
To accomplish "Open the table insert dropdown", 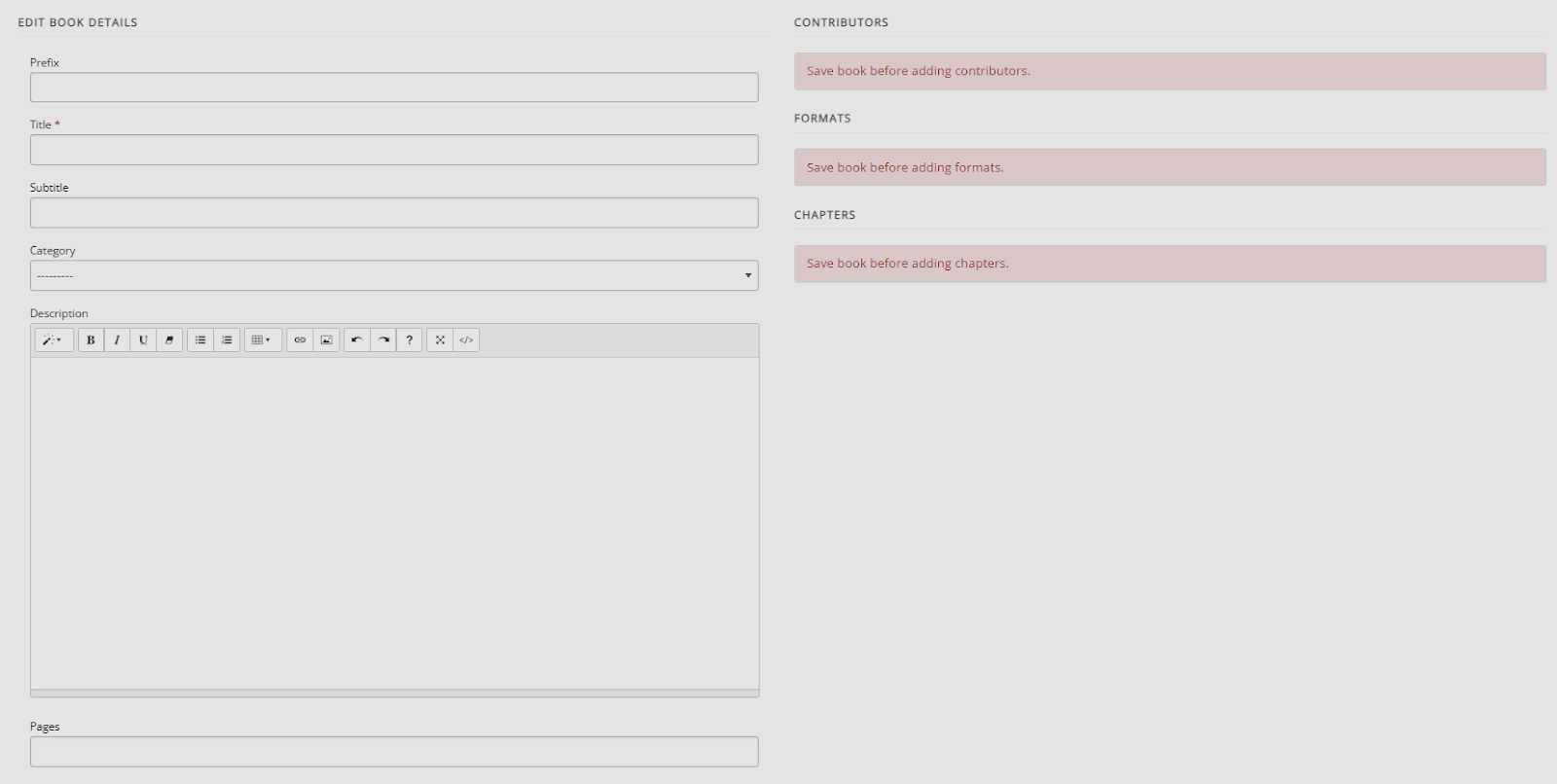I will coord(263,339).
